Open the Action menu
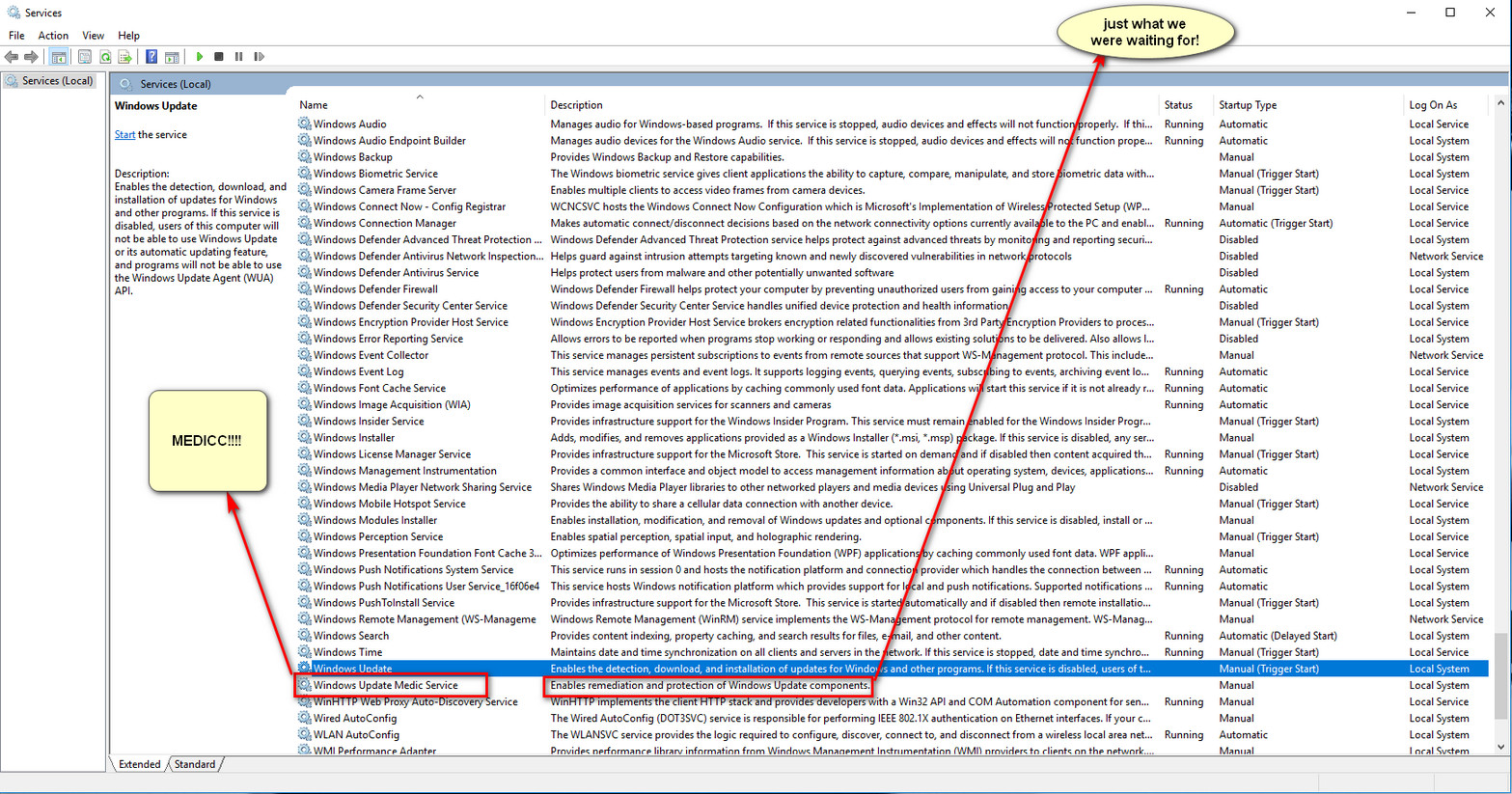This screenshot has width=1512, height=794. coord(53,36)
